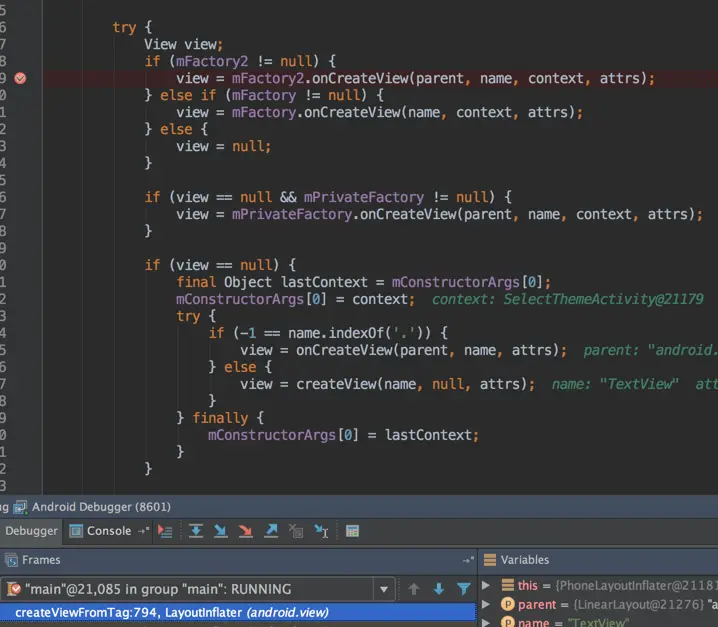The image size is (718, 627).
Task: Click the thread icon in the thread selector
Action: tap(14, 589)
